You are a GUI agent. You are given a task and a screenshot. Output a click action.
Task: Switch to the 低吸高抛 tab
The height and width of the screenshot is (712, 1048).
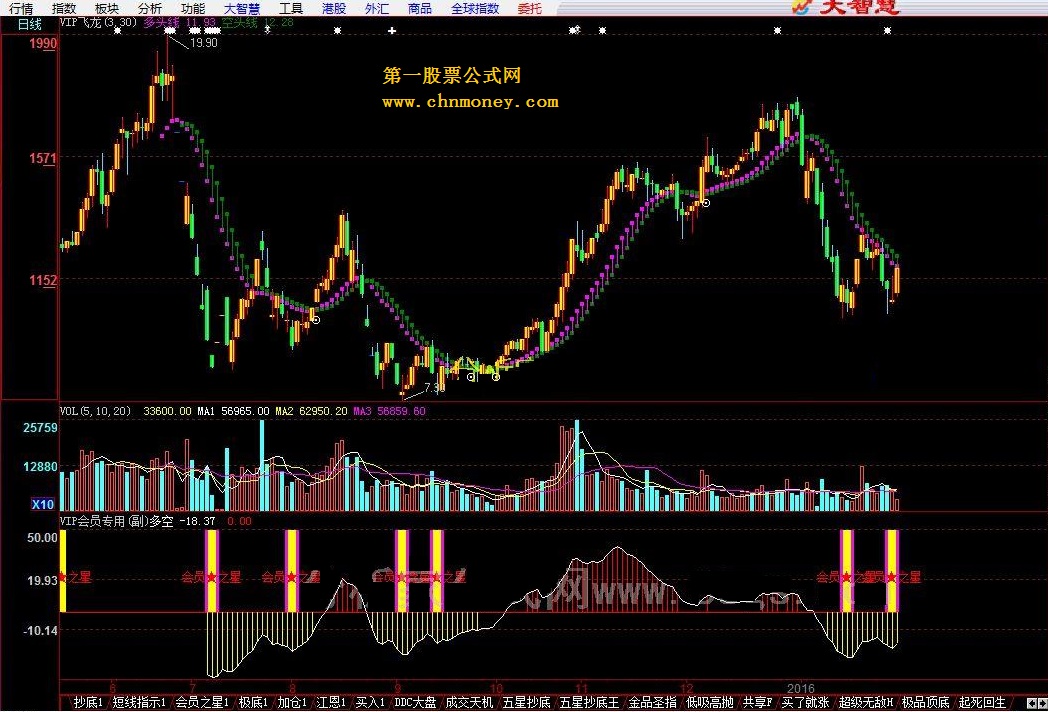[710, 703]
